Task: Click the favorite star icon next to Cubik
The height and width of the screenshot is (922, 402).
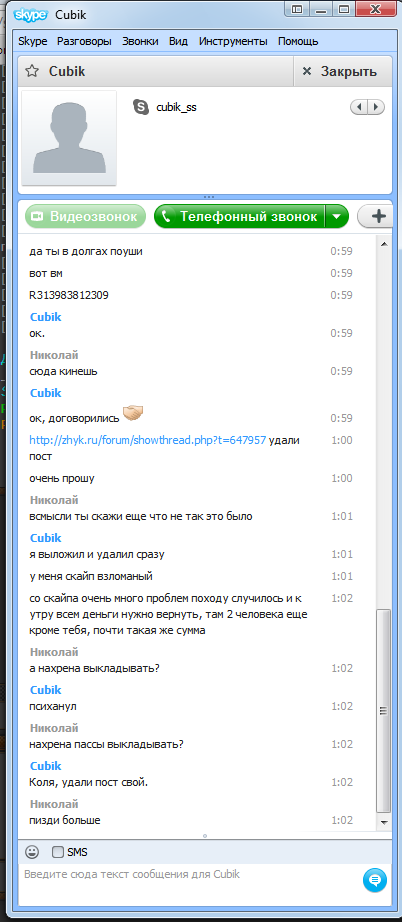Action: click(32, 72)
